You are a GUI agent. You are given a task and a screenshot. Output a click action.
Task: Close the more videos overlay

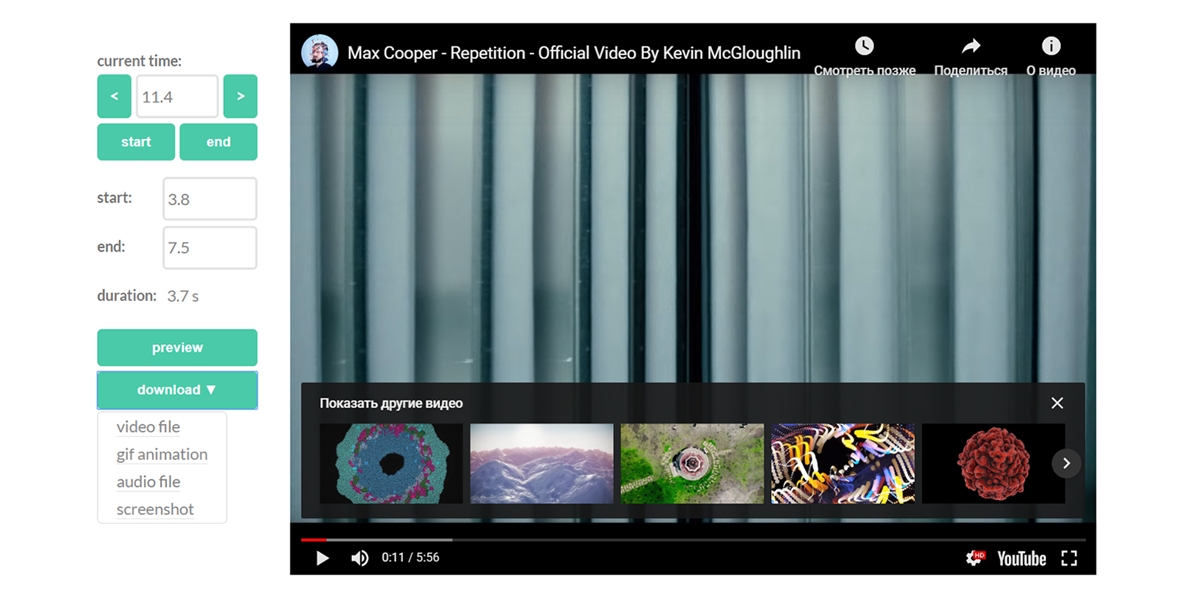coord(1057,403)
